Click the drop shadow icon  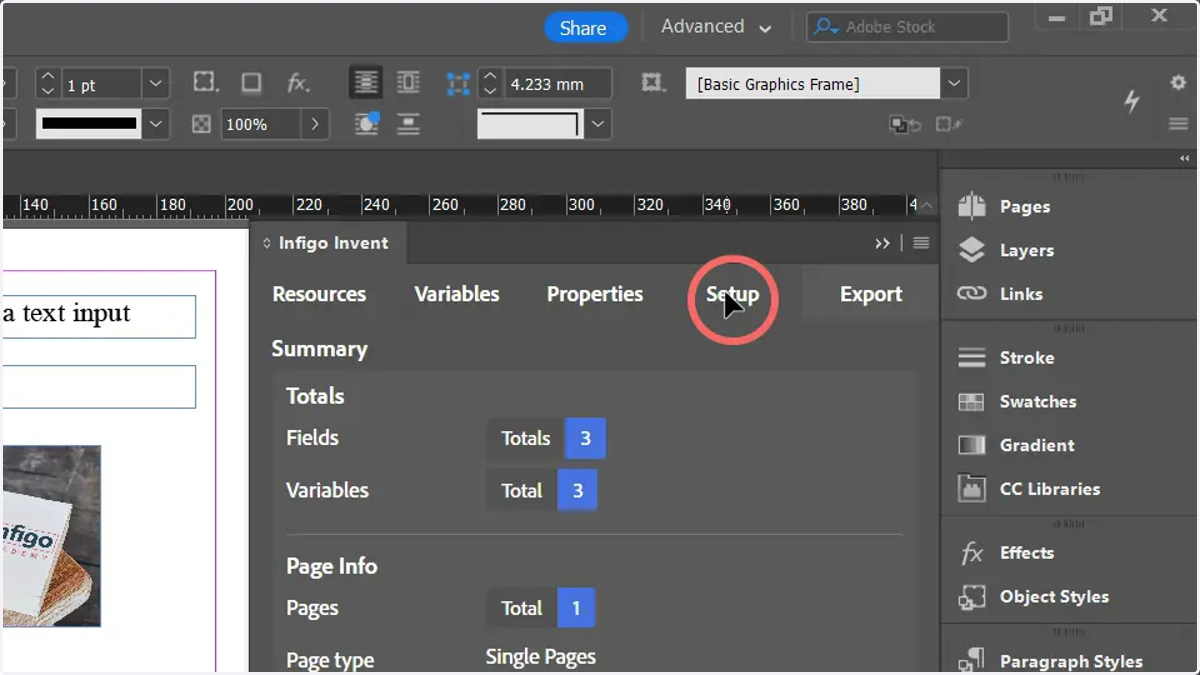click(x=252, y=82)
